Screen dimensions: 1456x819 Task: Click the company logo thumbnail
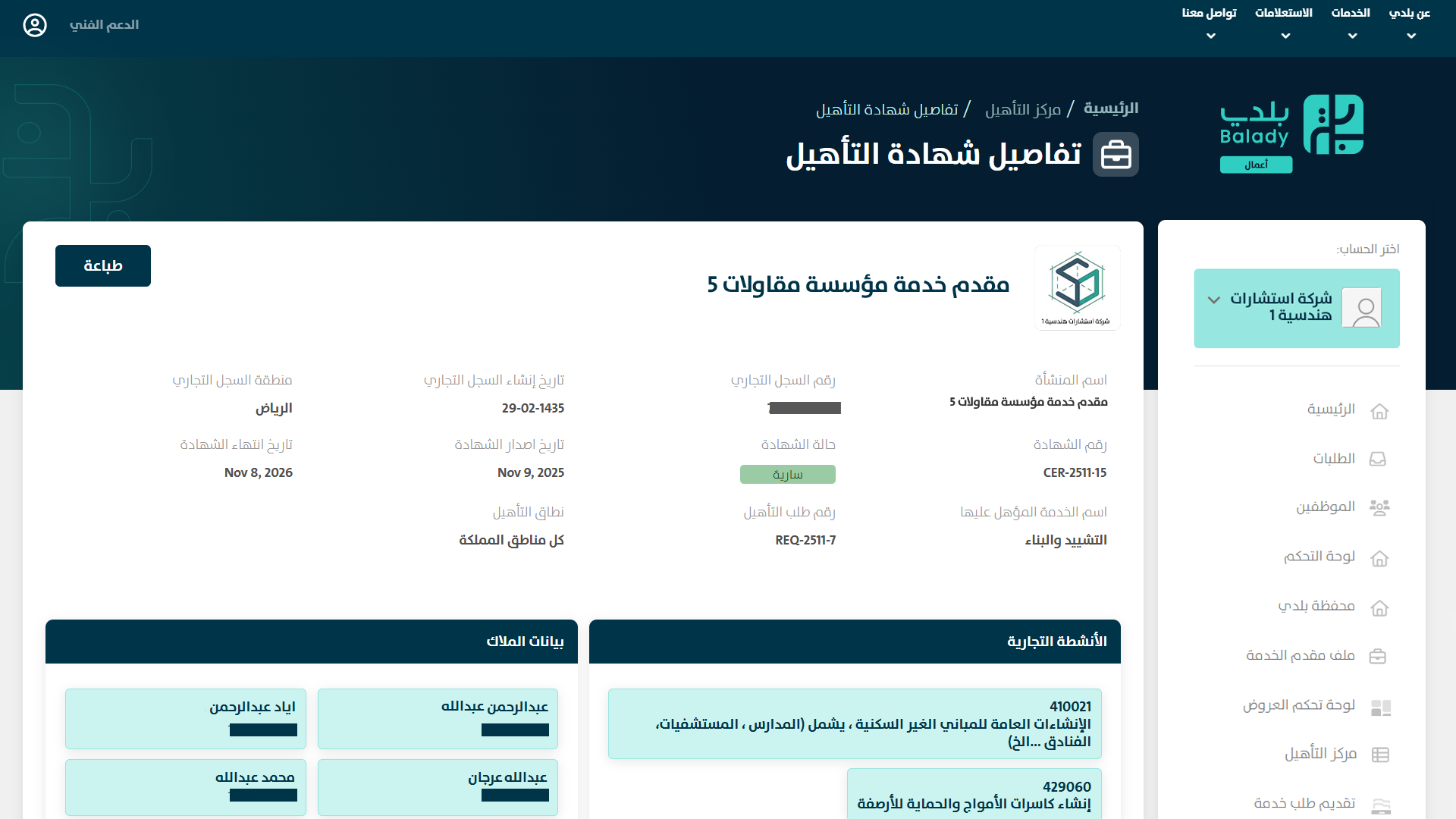(x=1077, y=287)
